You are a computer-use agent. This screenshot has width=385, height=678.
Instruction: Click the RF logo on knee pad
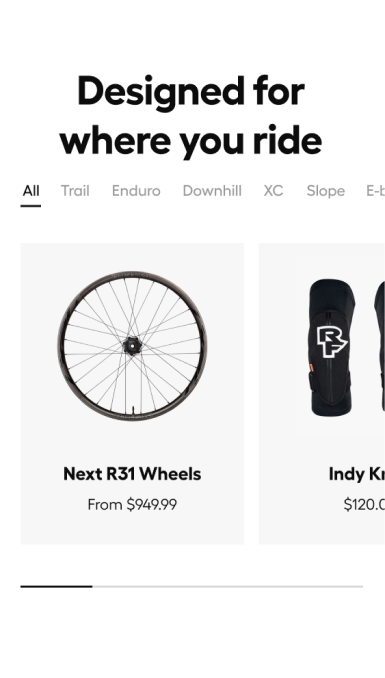pyautogui.click(x=331, y=342)
